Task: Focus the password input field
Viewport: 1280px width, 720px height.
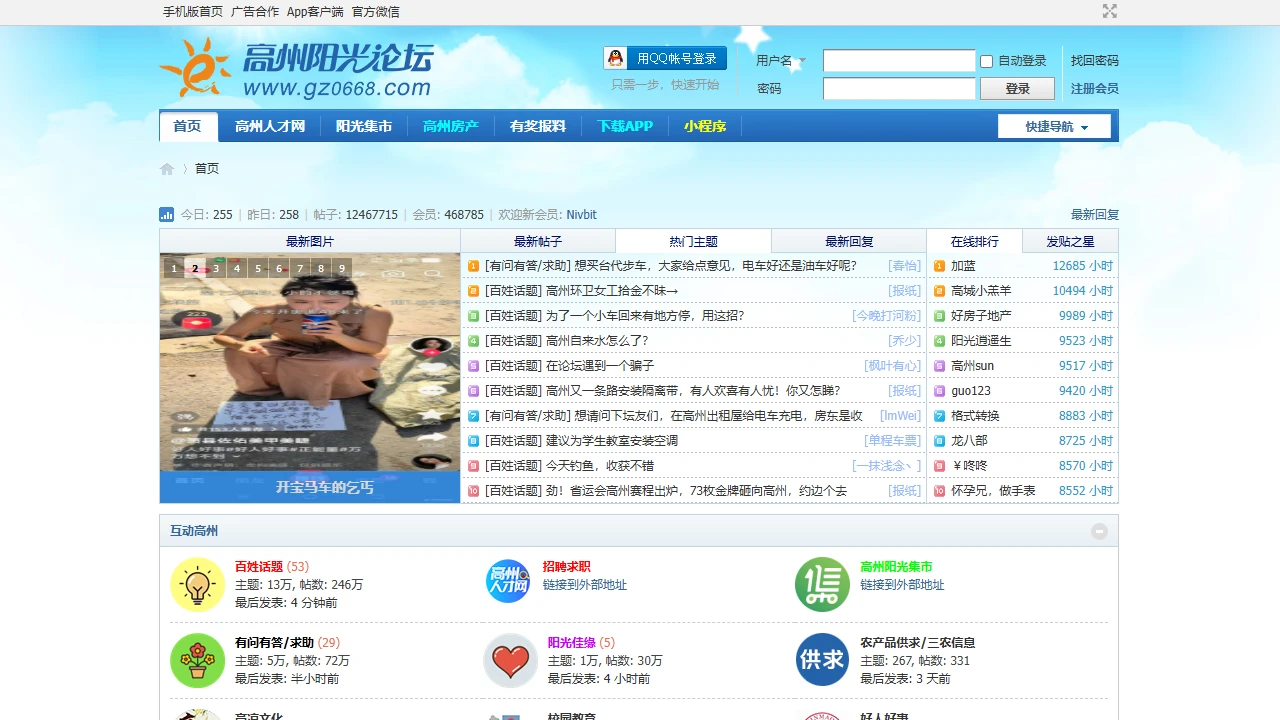Action: pyautogui.click(x=899, y=88)
